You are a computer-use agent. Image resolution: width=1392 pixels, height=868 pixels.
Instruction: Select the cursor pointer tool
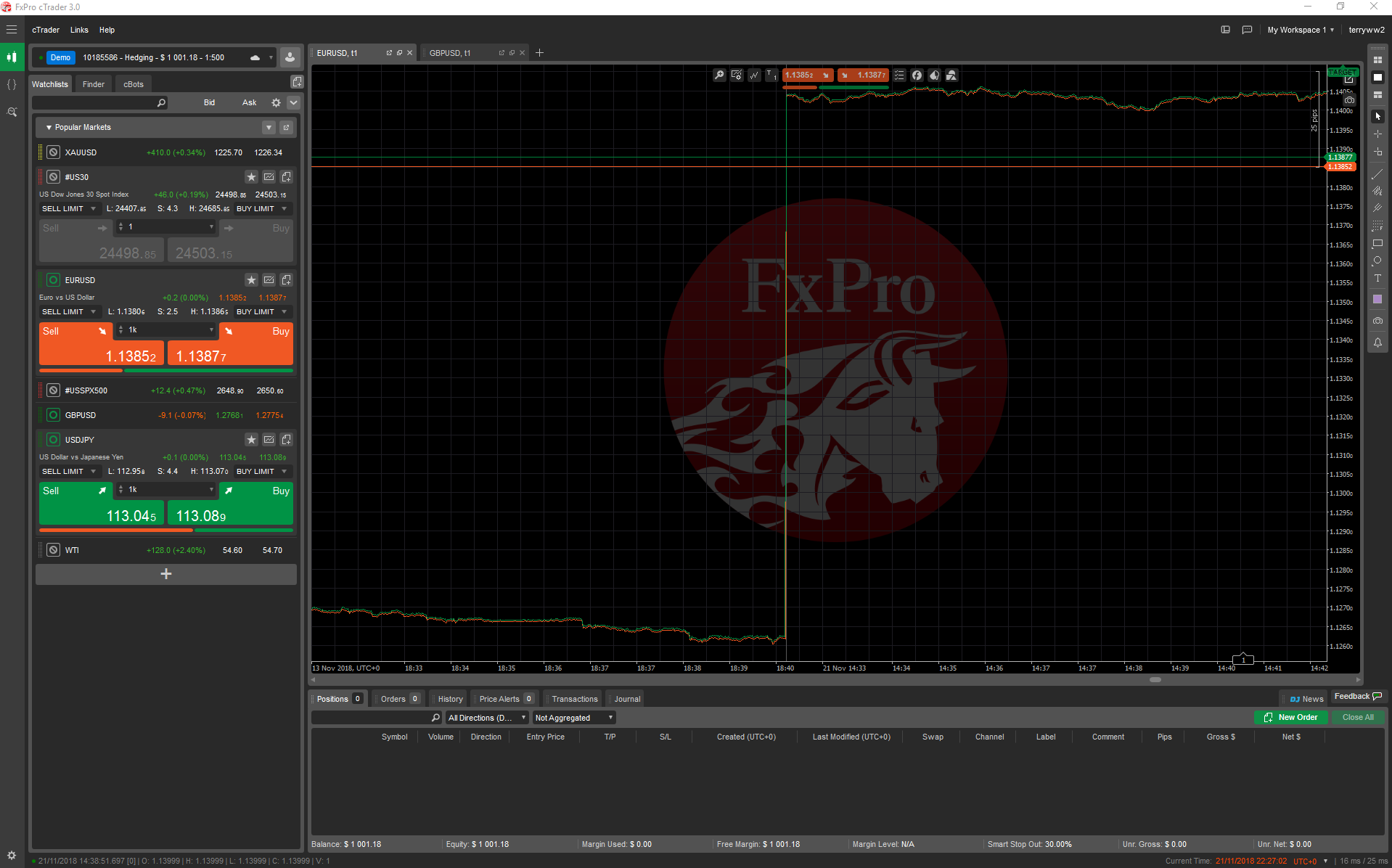pos(1377,116)
